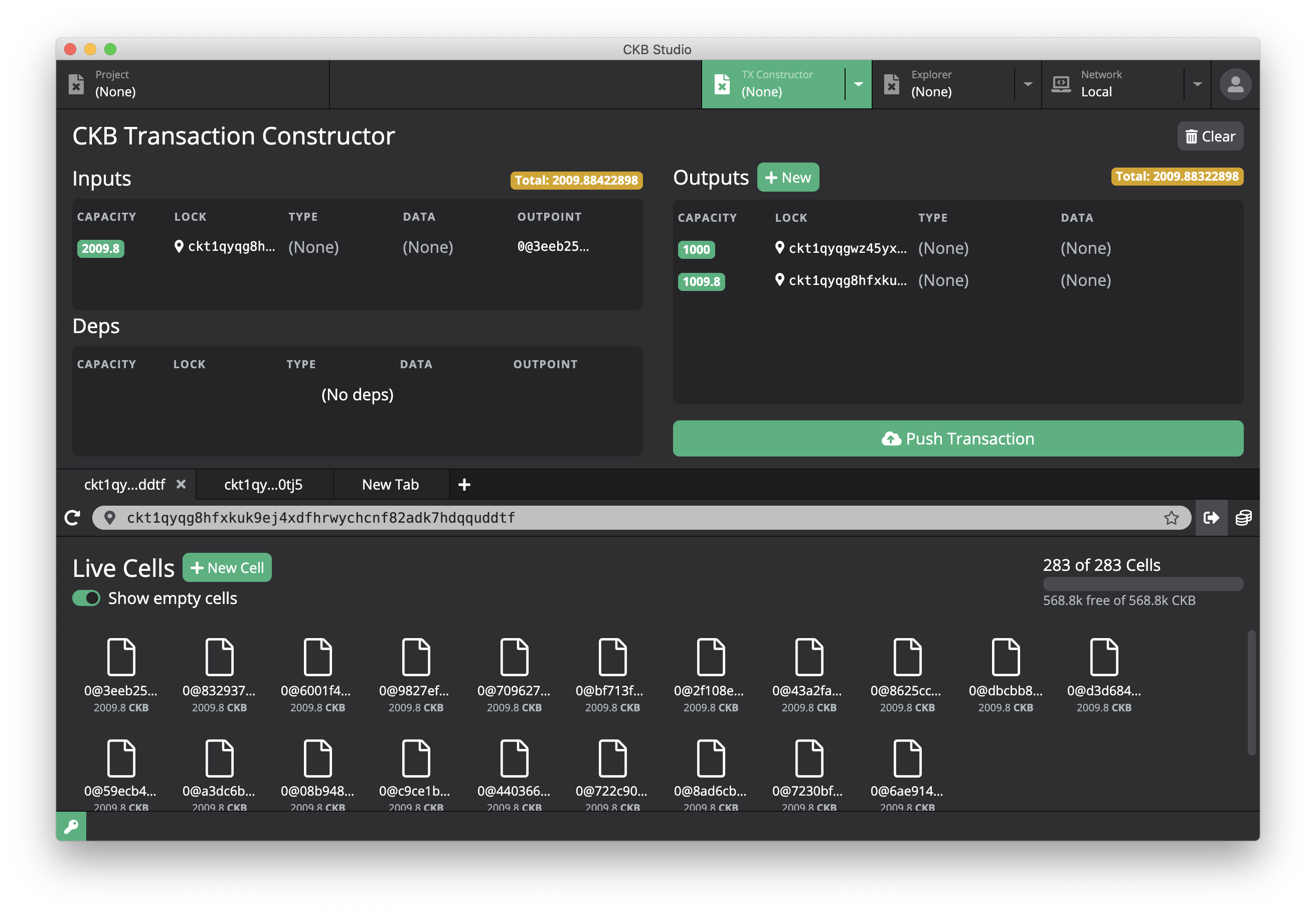Click the Network monitor icon
This screenshot has height=915, width=1316.
click(1061, 84)
